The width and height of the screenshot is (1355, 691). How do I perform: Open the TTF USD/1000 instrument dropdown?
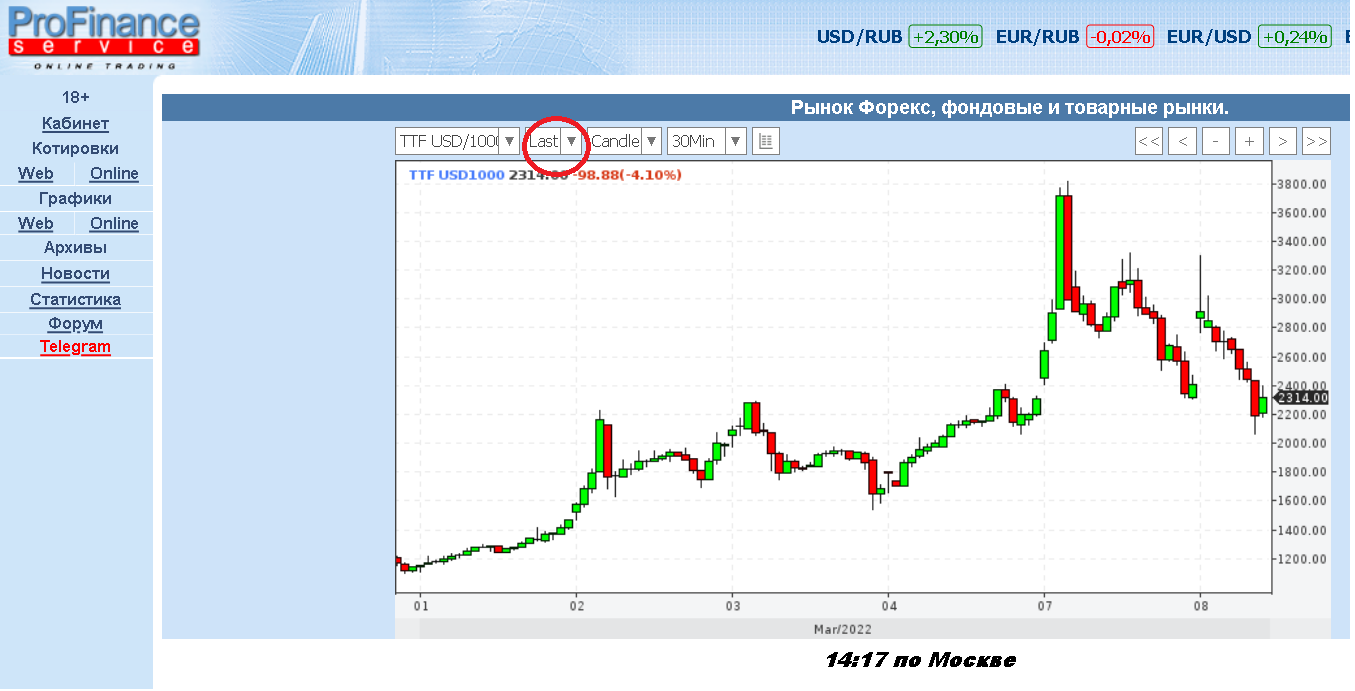[457, 141]
